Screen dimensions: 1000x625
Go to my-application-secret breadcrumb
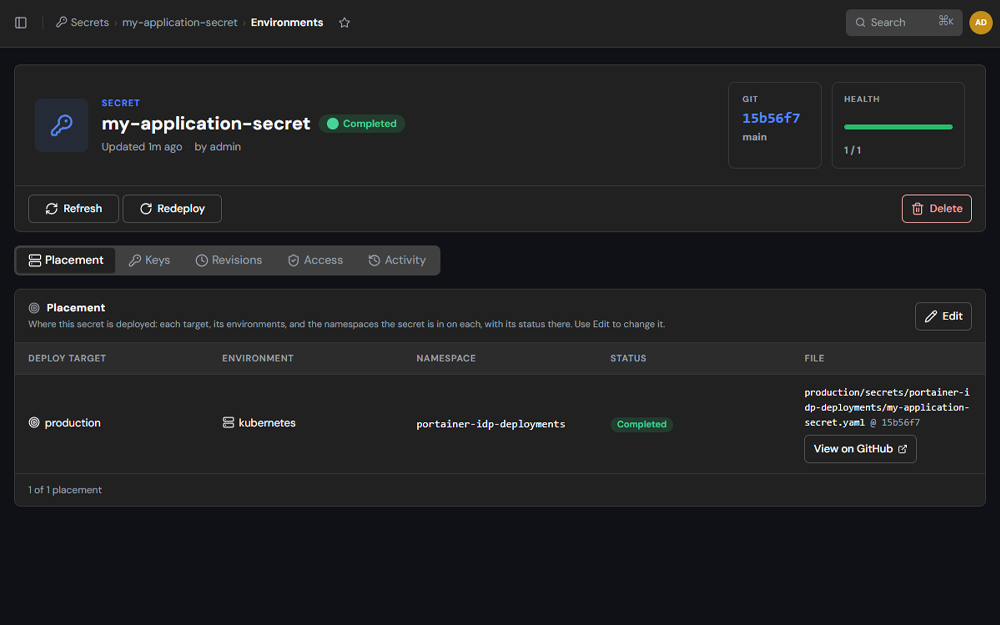pyautogui.click(x=180, y=22)
